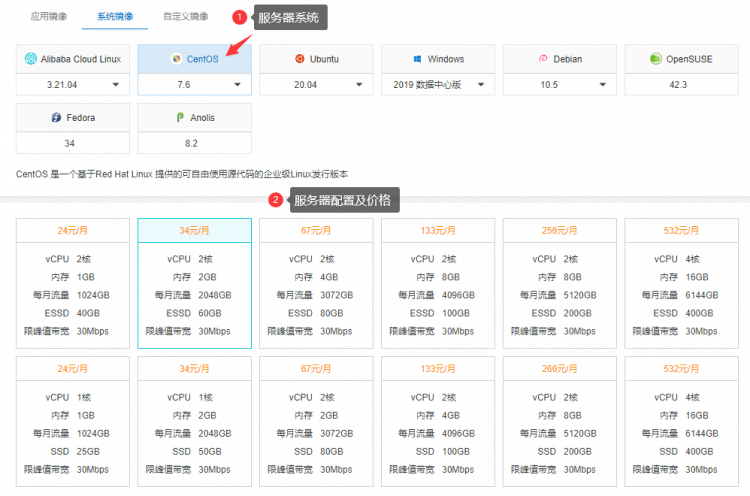This screenshot has height=496, width=750.
Task: Expand Debian 10.5 version dropdown
Action: 604,85
